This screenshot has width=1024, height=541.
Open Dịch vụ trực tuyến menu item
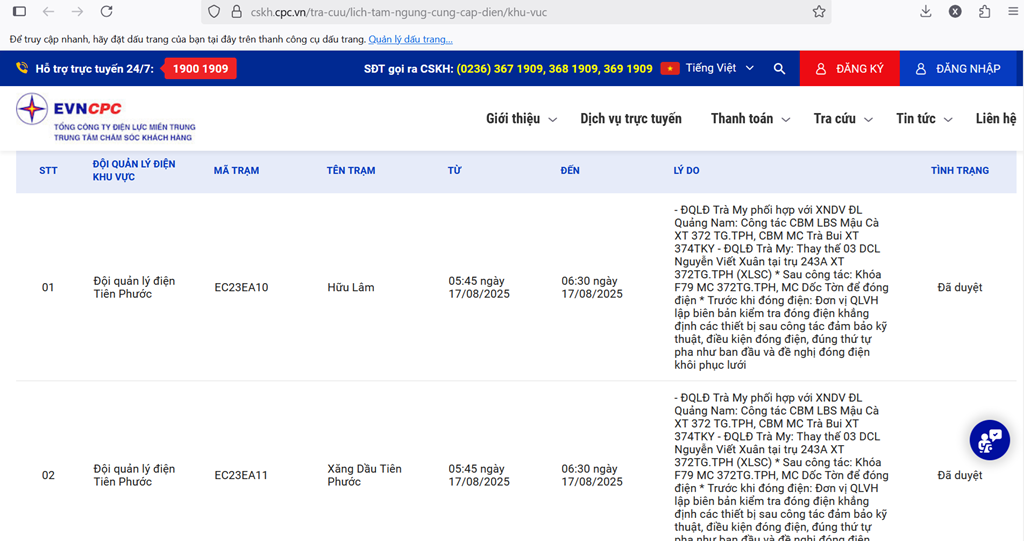(631, 119)
